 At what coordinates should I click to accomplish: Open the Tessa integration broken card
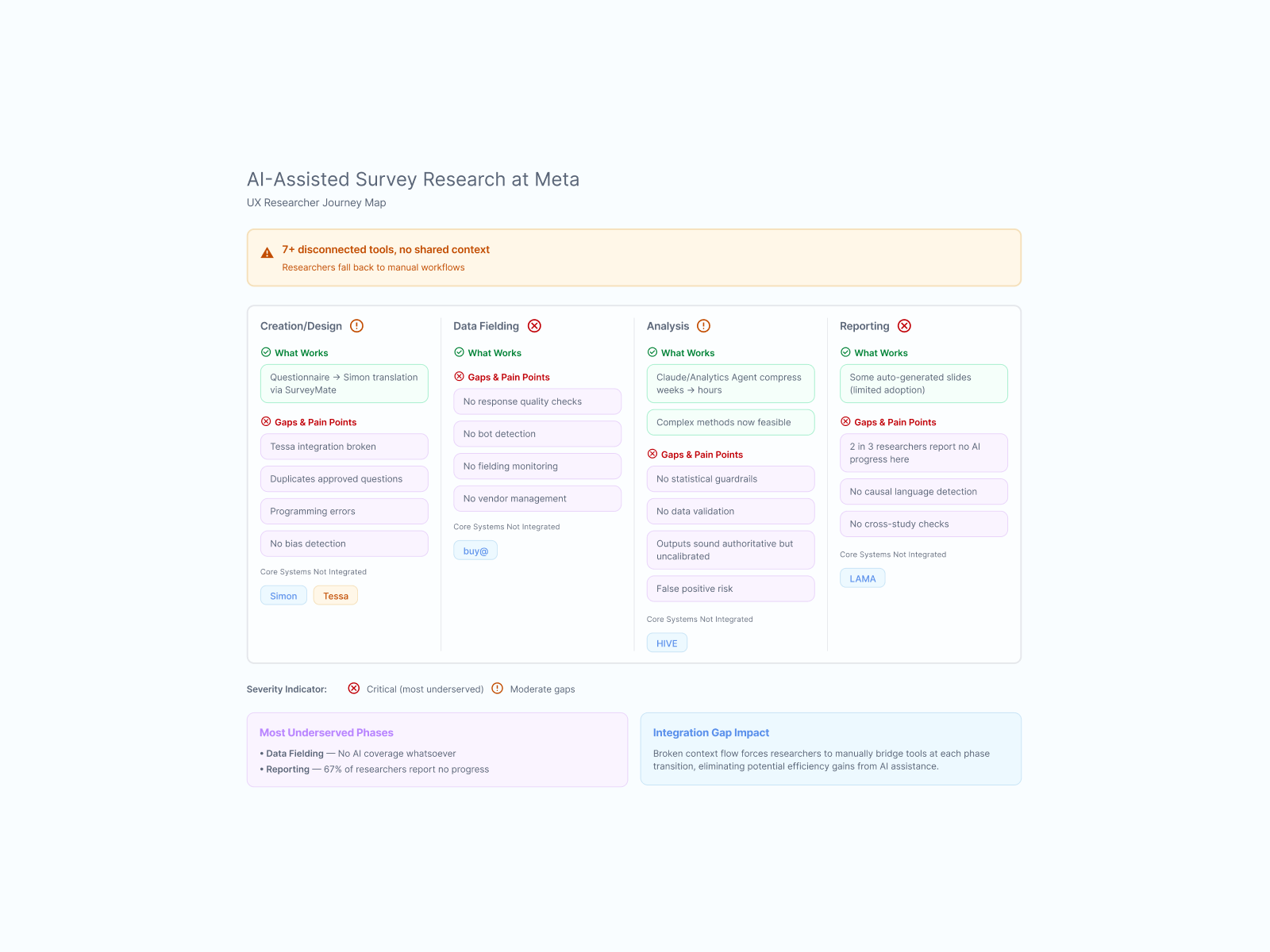pyautogui.click(x=344, y=447)
